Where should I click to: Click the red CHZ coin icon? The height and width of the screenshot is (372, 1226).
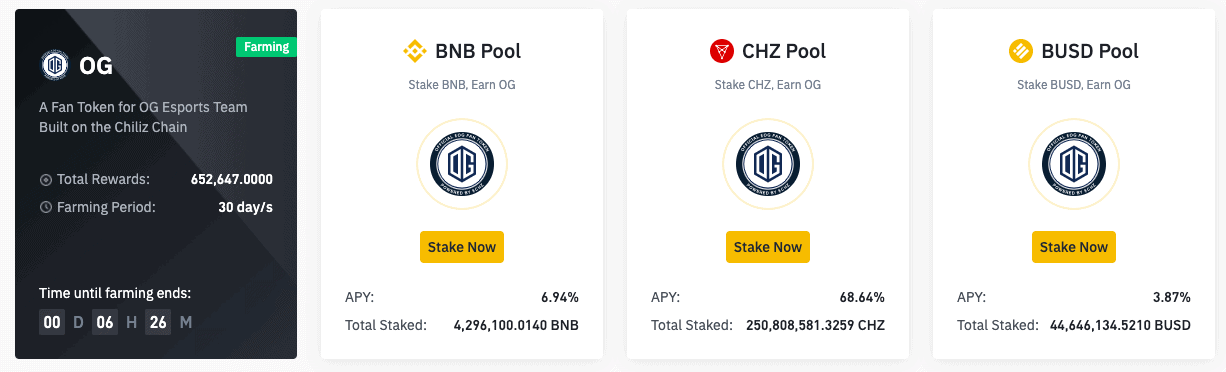click(721, 51)
